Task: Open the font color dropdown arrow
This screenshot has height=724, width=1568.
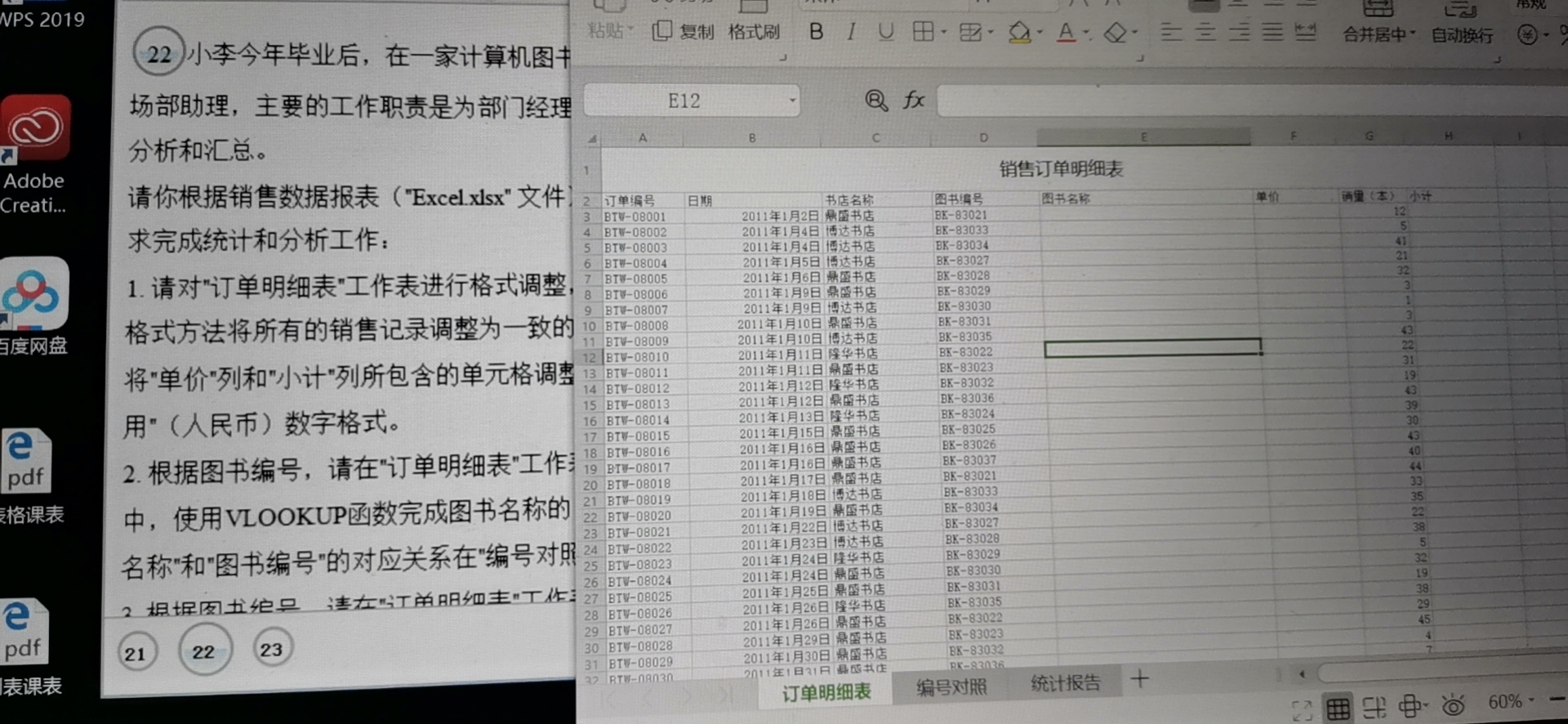Action: coord(1086,34)
